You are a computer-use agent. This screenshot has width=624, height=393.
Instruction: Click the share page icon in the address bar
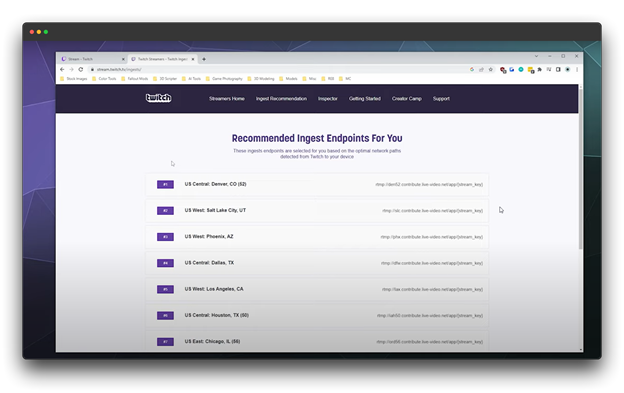pos(481,69)
